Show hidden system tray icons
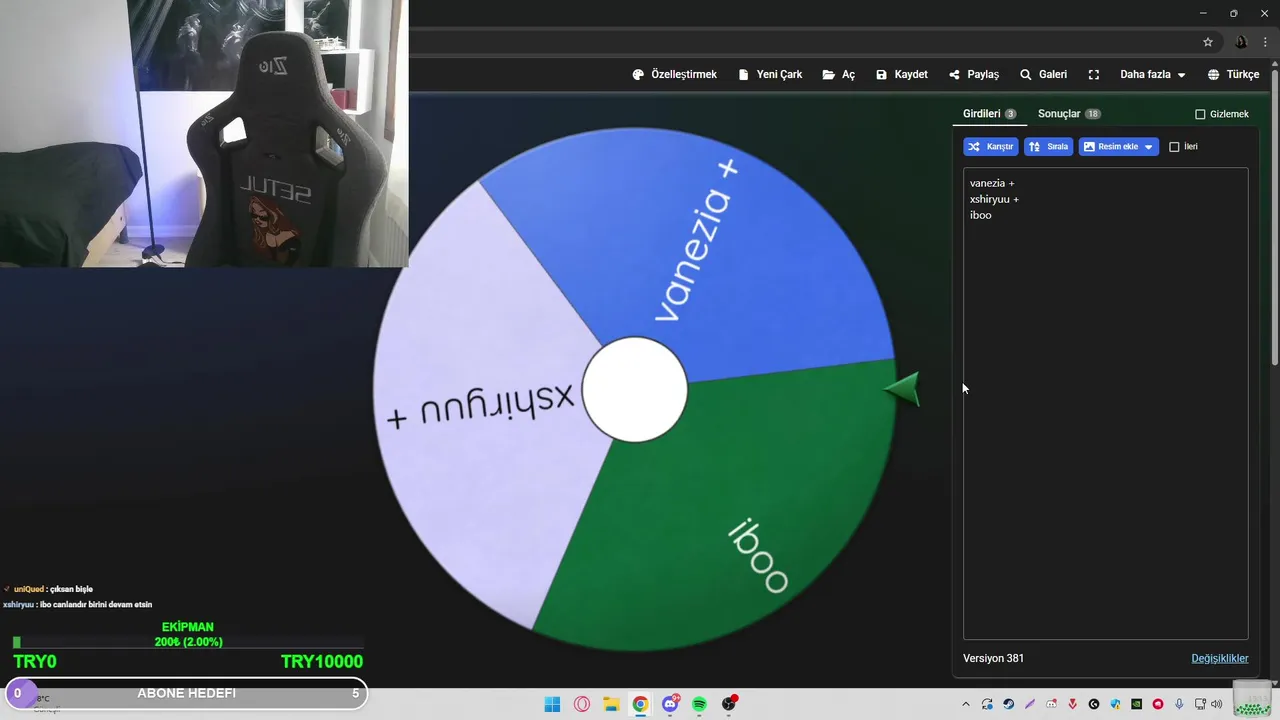Viewport: 1280px width, 720px height. [x=966, y=704]
